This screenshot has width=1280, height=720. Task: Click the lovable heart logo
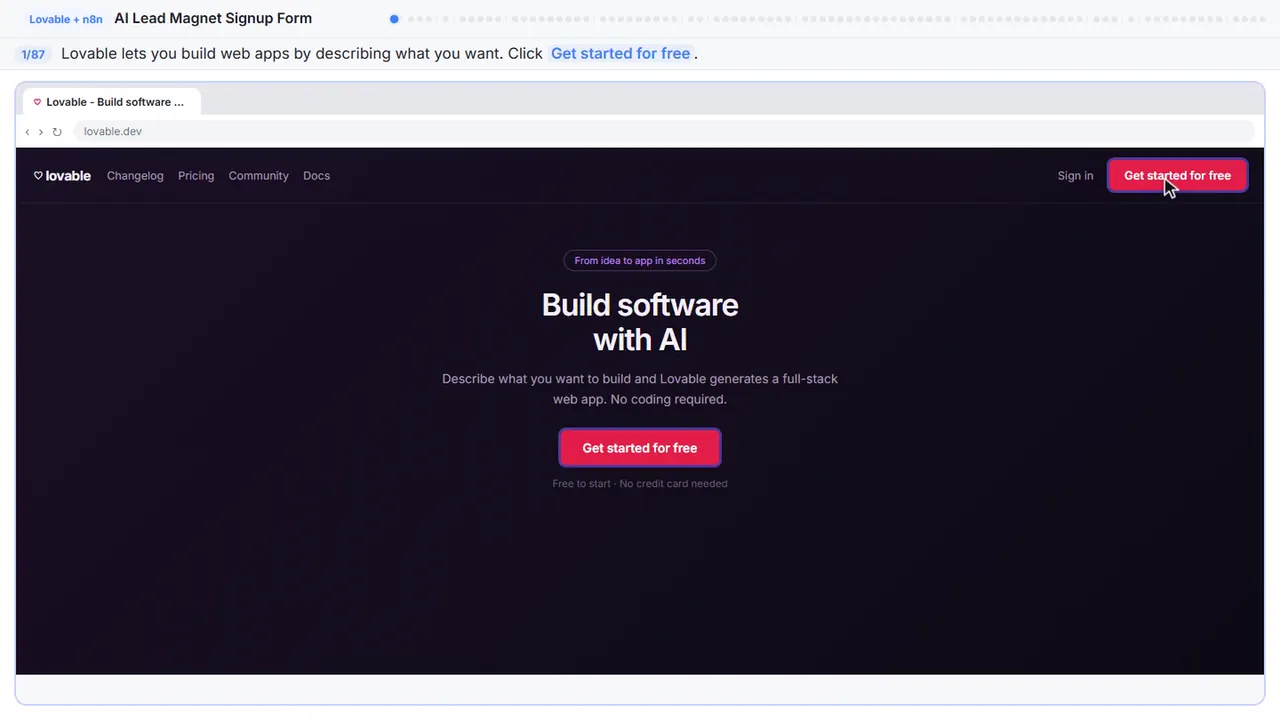click(x=62, y=176)
